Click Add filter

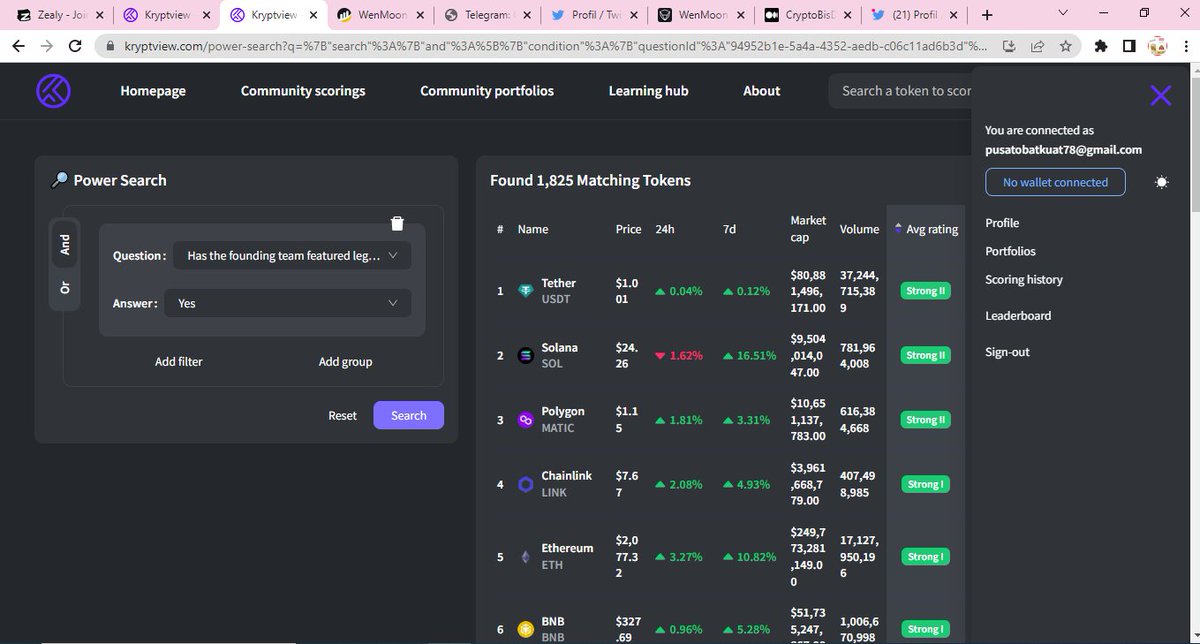179,361
